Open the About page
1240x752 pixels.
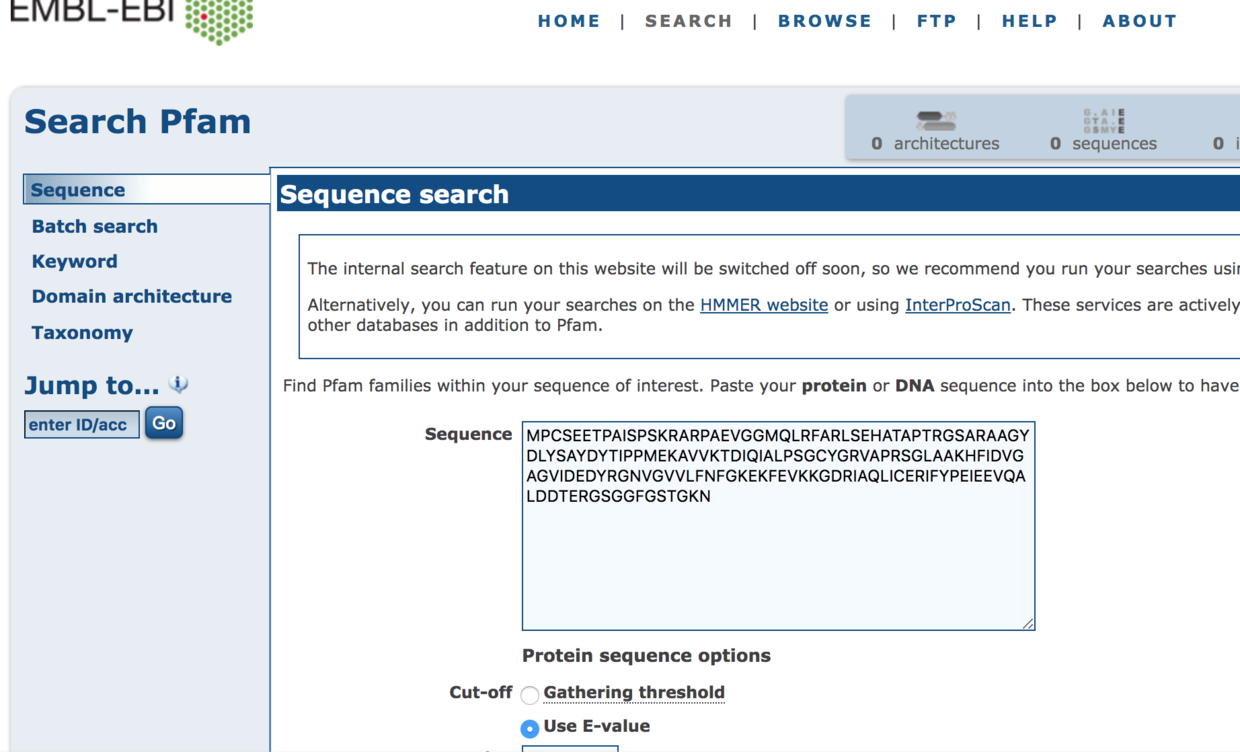tap(1140, 21)
